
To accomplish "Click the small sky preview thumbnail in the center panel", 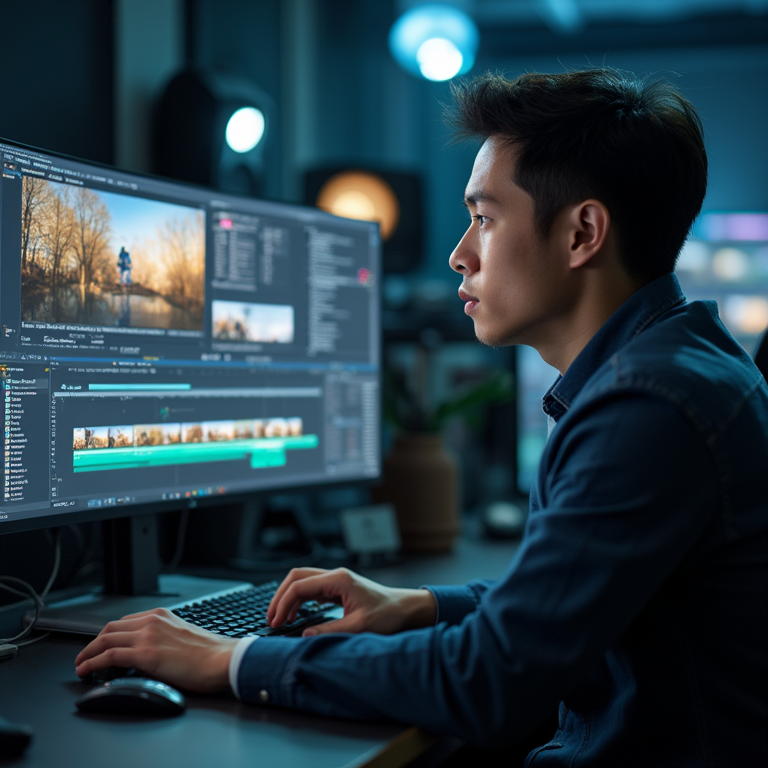I will (x=253, y=321).
